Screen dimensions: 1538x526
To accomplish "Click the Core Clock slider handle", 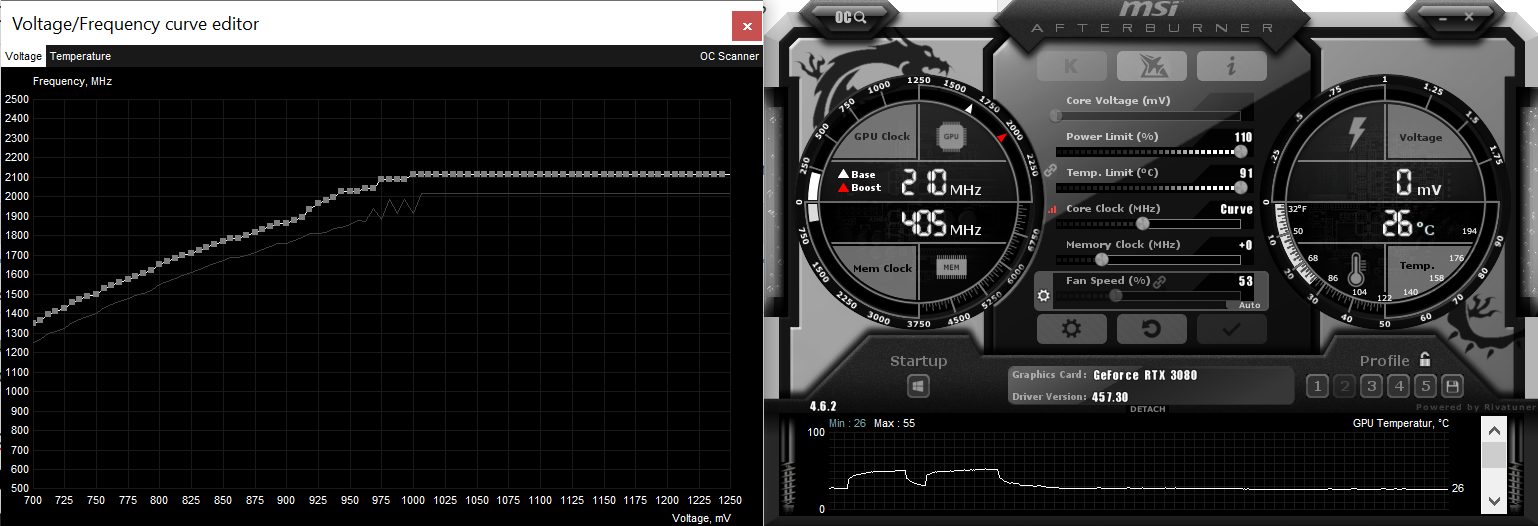I will pyautogui.click(x=1142, y=223).
